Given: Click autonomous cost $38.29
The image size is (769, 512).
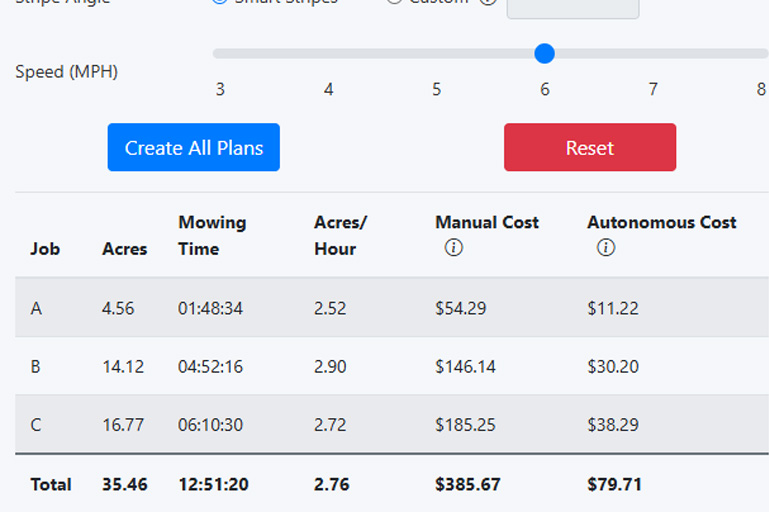Looking at the screenshot, I should 613,424.
